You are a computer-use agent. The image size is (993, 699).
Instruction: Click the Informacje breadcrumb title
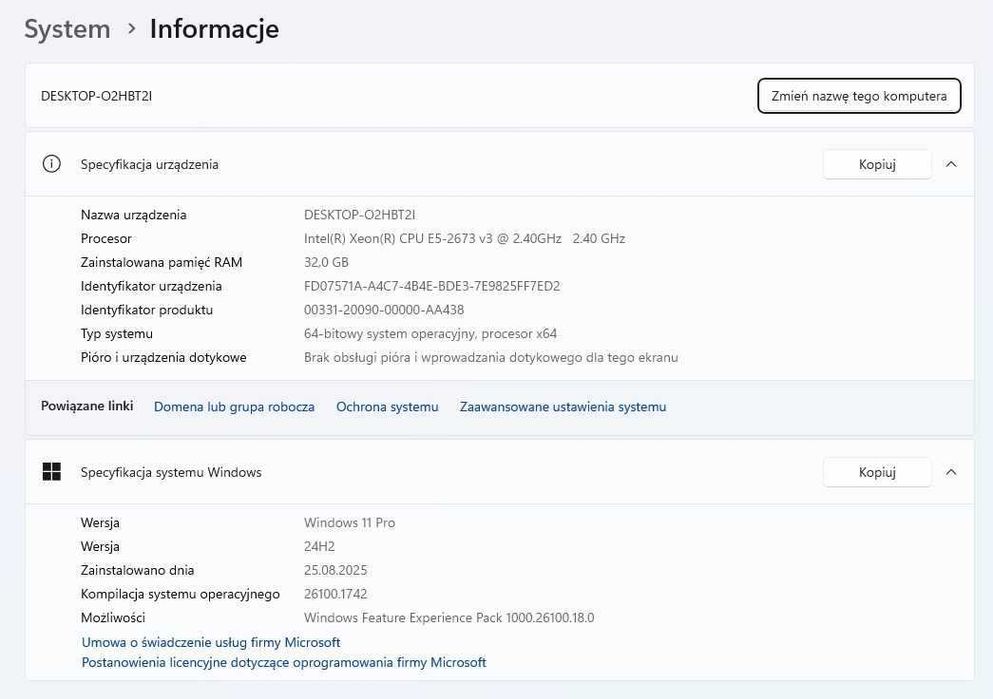(214, 29)
